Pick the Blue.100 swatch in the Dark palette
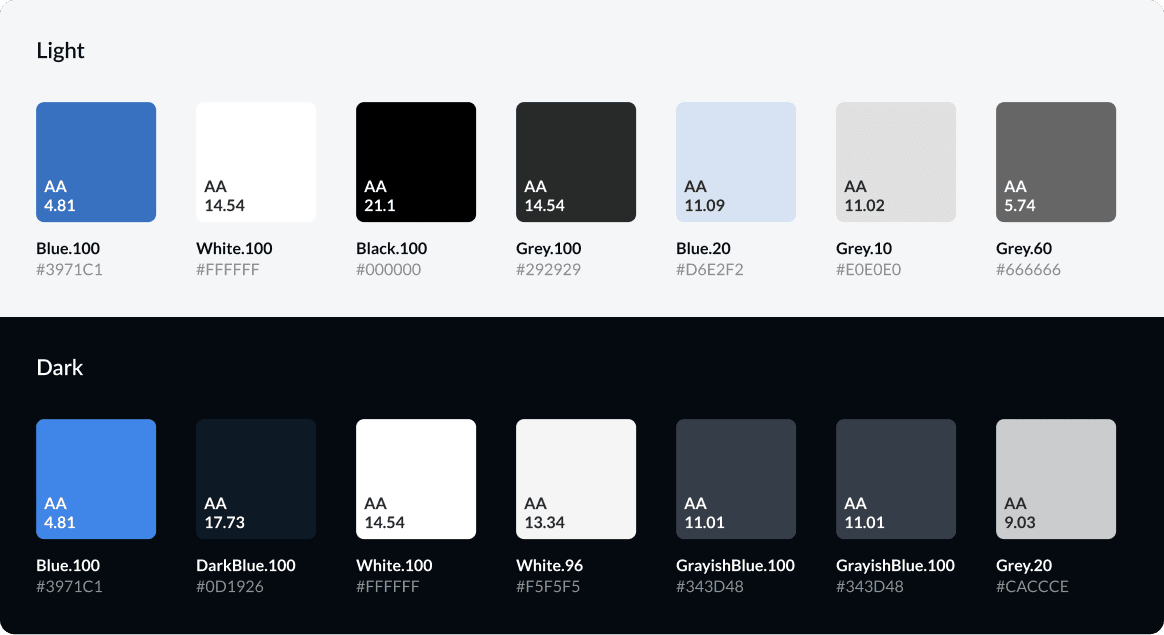This screenshot has width=1164, height=635. point(96,479)
